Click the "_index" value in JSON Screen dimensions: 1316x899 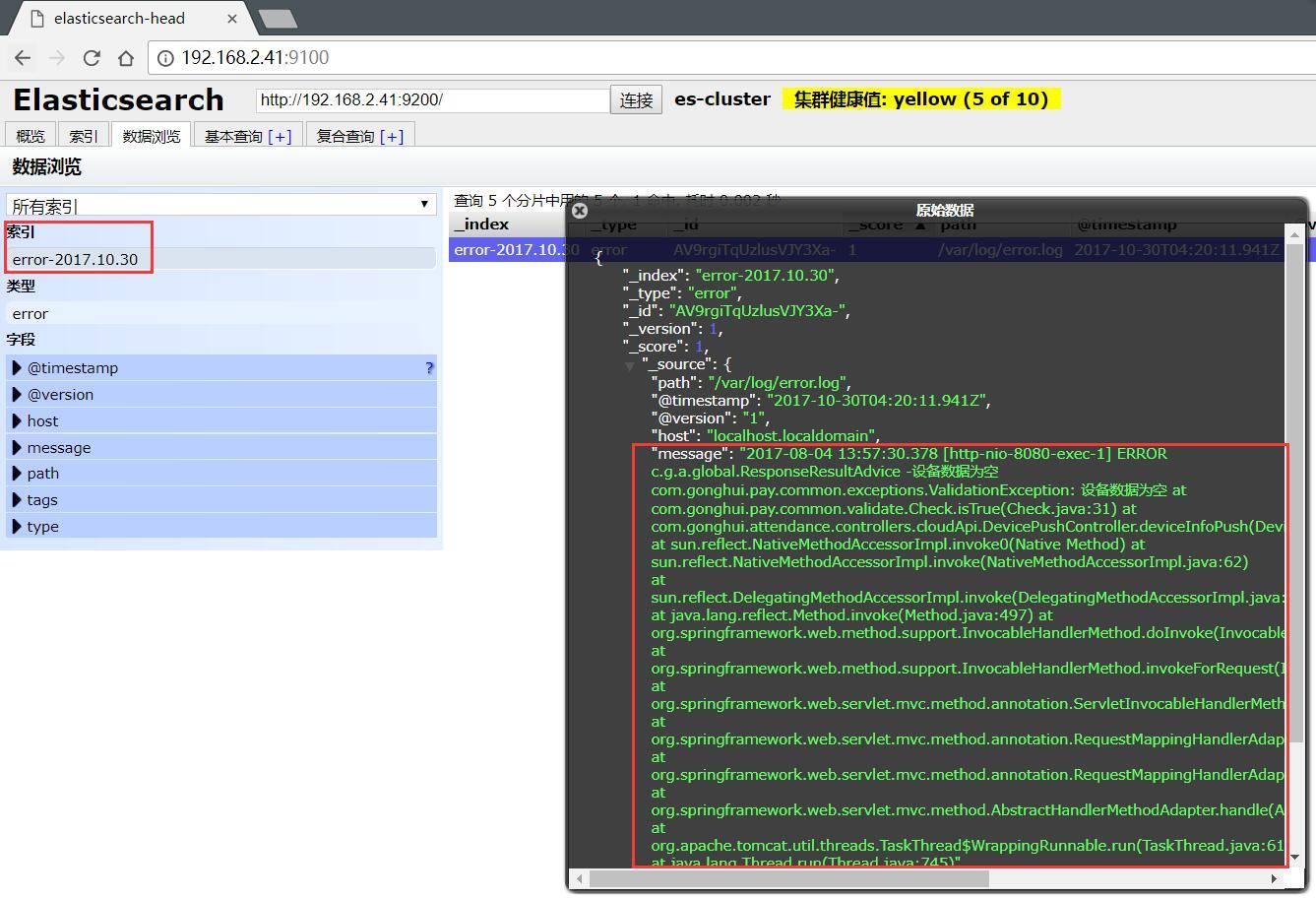point(766,276)
